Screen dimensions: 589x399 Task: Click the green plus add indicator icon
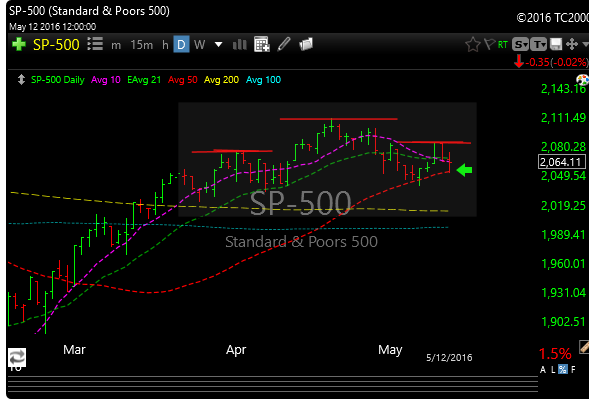click(x=18, y=45)
